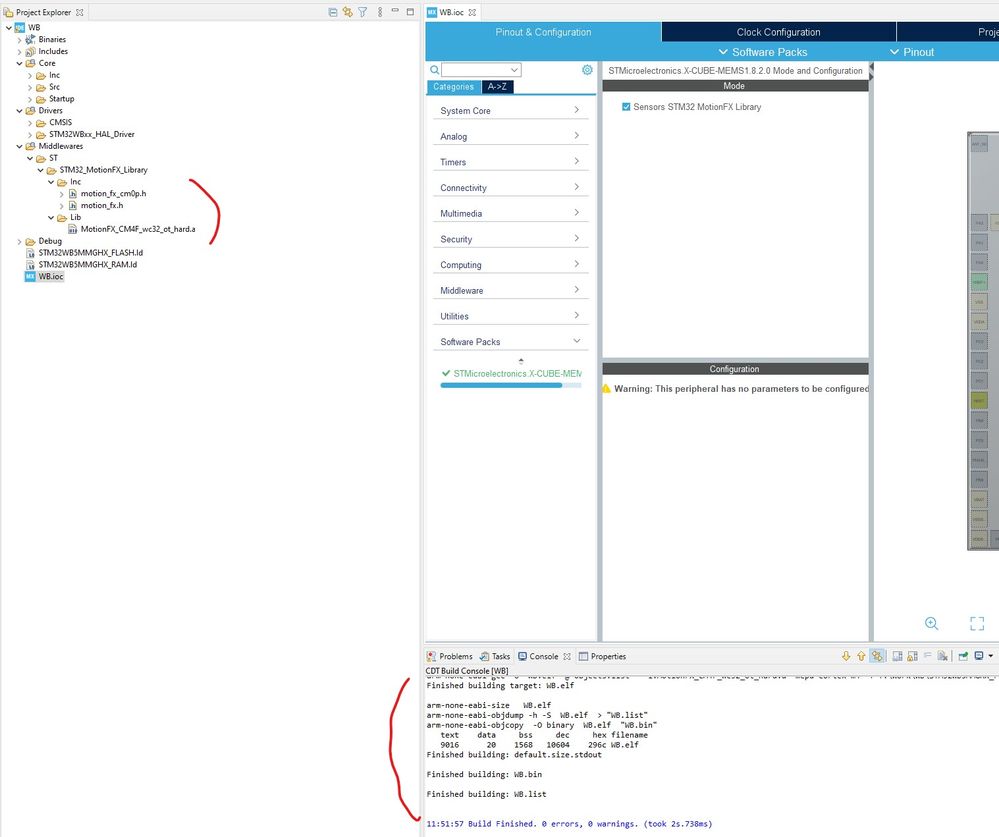
Task: Collapse the Drivers folder
Action: pyautogui.click(x=19, y=111)
